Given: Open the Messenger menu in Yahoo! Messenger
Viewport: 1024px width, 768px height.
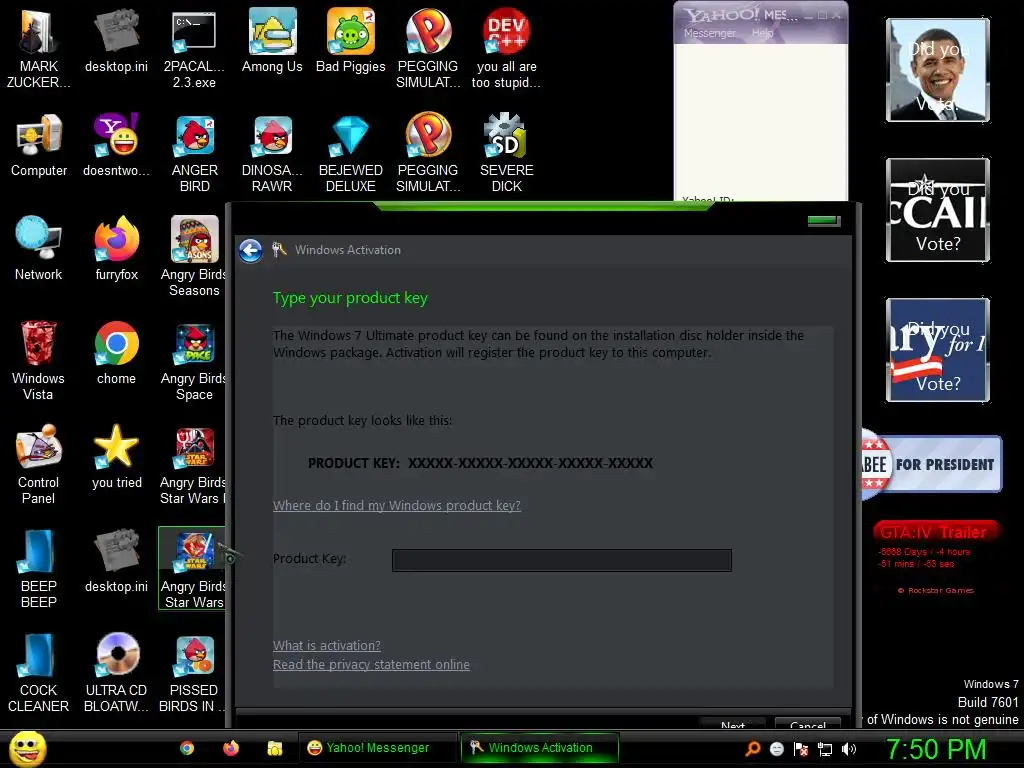Looking at the screenshot, I should 709,33.
